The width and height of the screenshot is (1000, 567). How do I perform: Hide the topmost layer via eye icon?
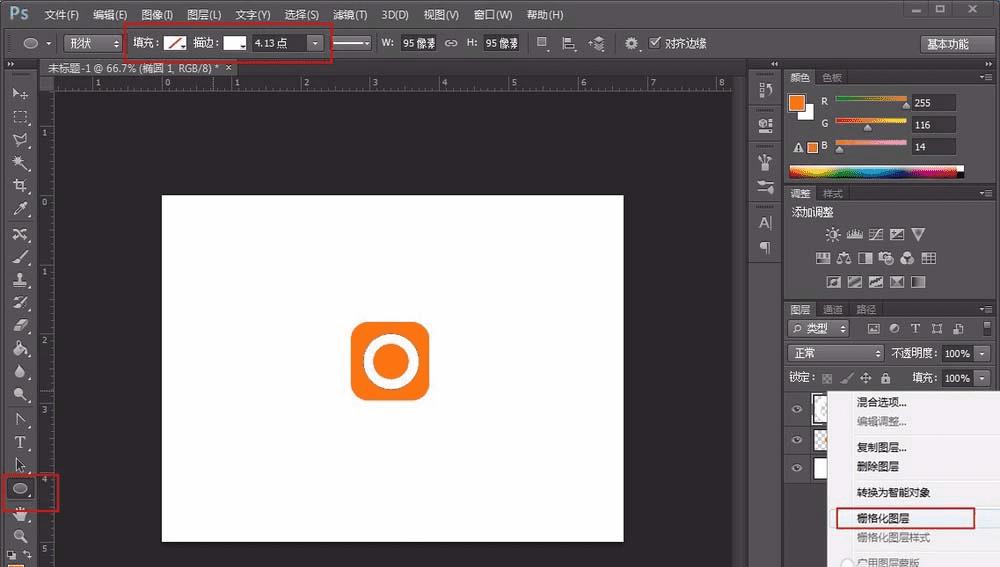point(797,409)
